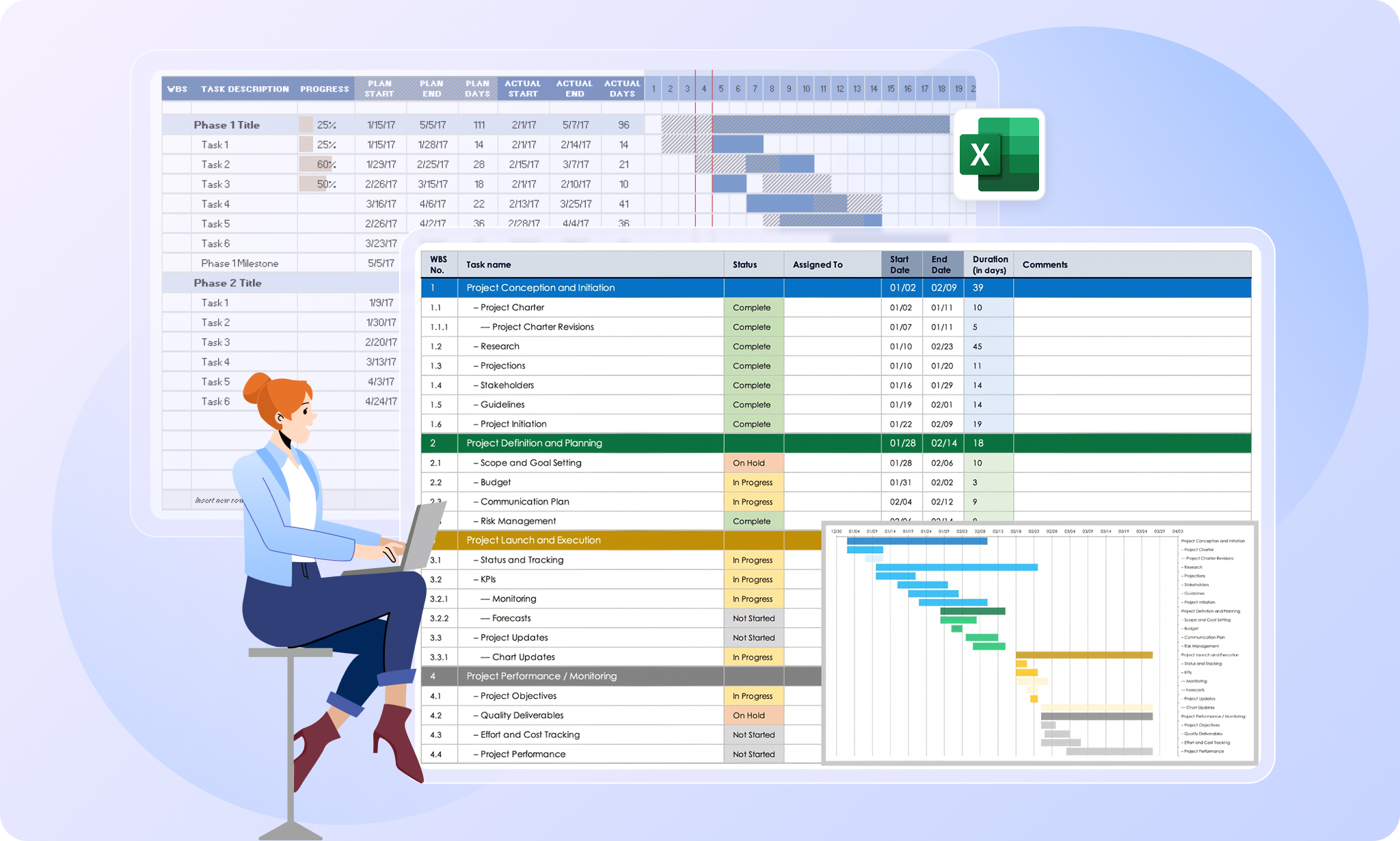
Task: Click the In Progress status for Budget
Action: tap(753, 483)
